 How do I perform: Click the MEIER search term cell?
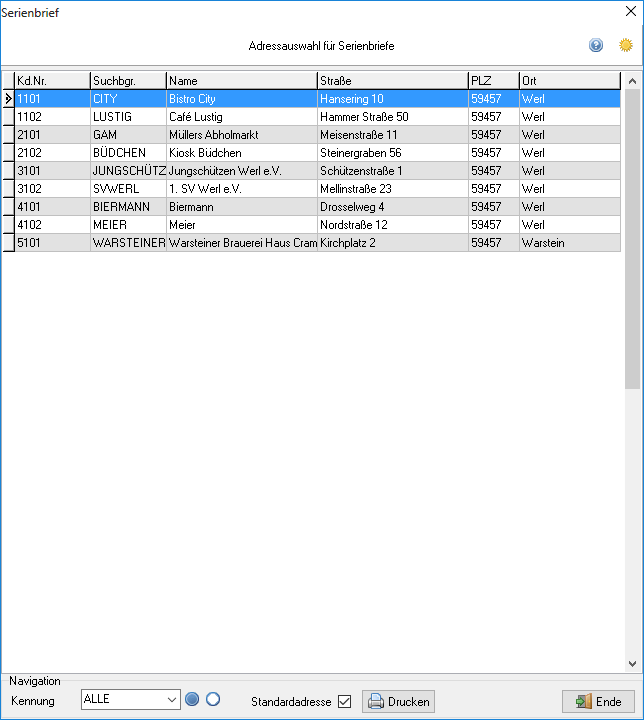click(x=128, y=225)
